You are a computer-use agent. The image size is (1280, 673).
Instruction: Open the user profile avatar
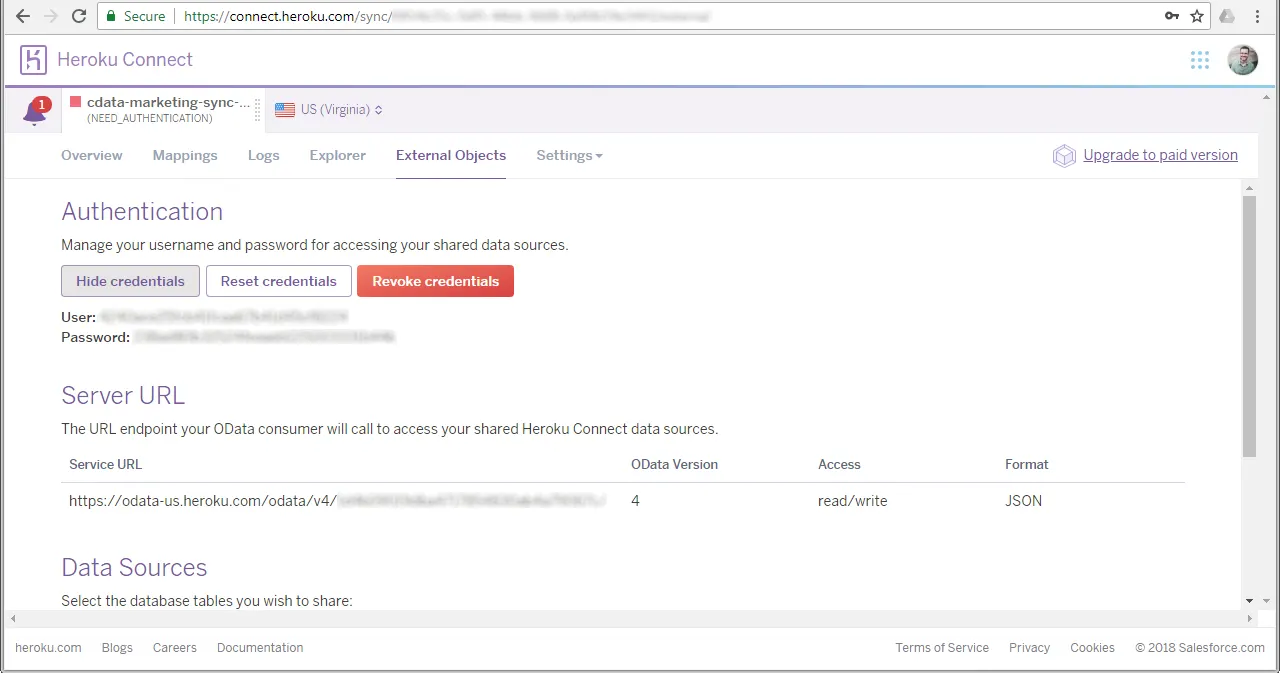point(1243,60)
